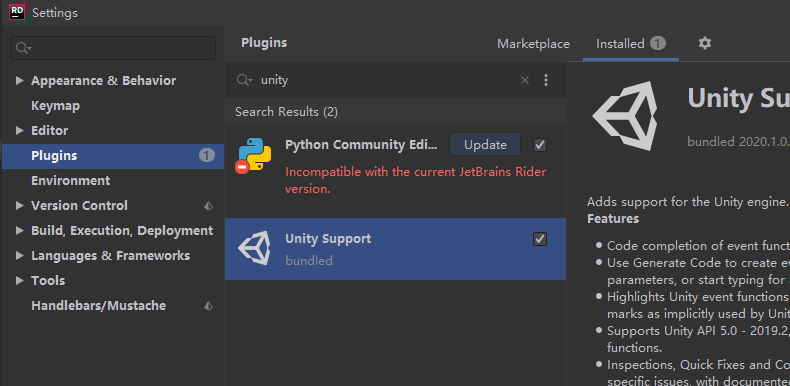Expand the Appearance & Behavior section

pyautogui.click(x=20, y=81)
